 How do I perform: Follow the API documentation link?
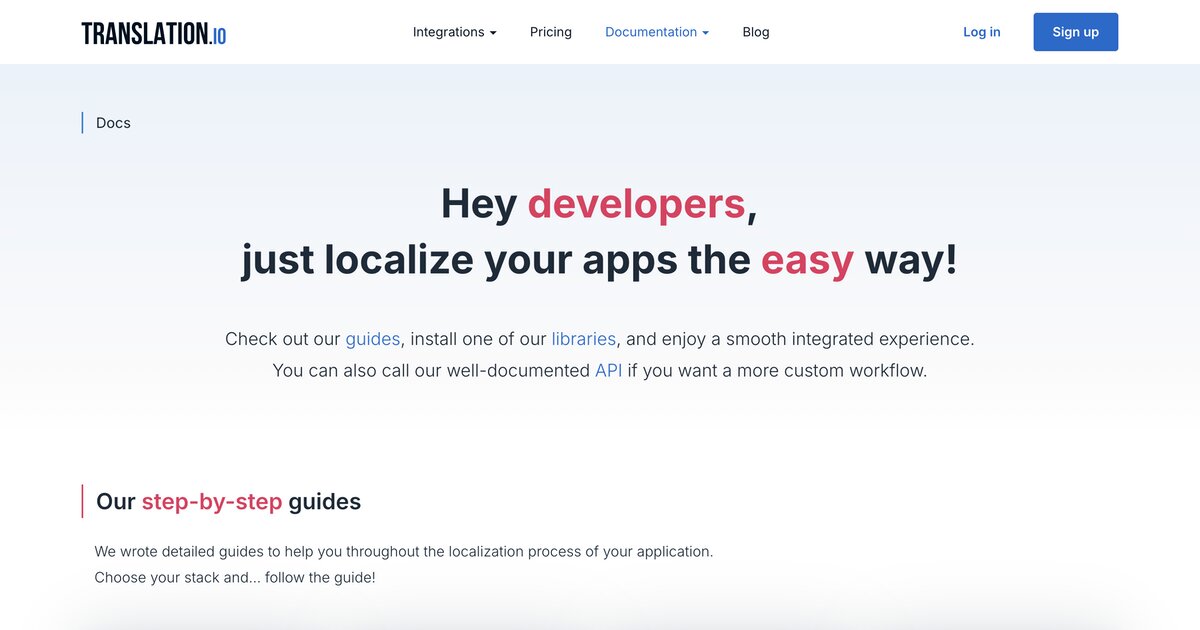pos(607,370)
